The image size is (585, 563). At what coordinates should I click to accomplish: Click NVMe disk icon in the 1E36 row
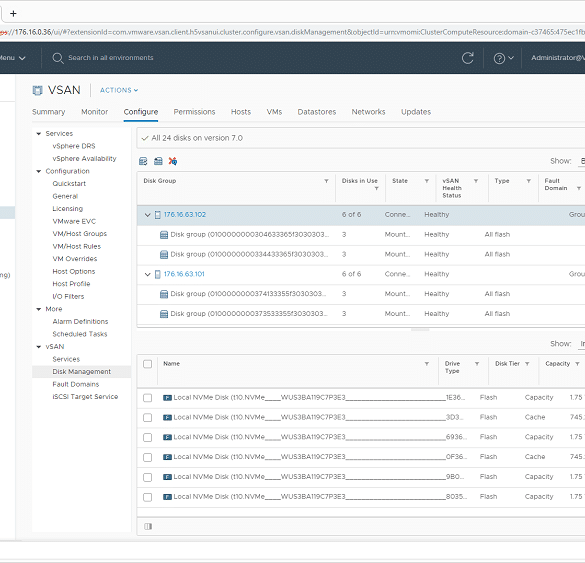pos(167,398)
